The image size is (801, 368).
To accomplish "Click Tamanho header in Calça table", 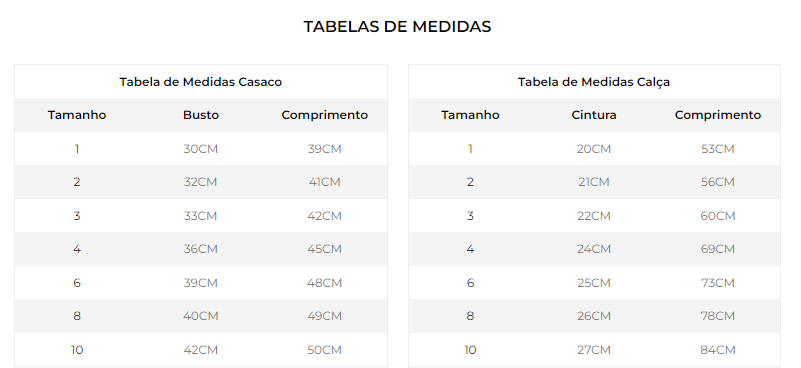I will point(470,115).
